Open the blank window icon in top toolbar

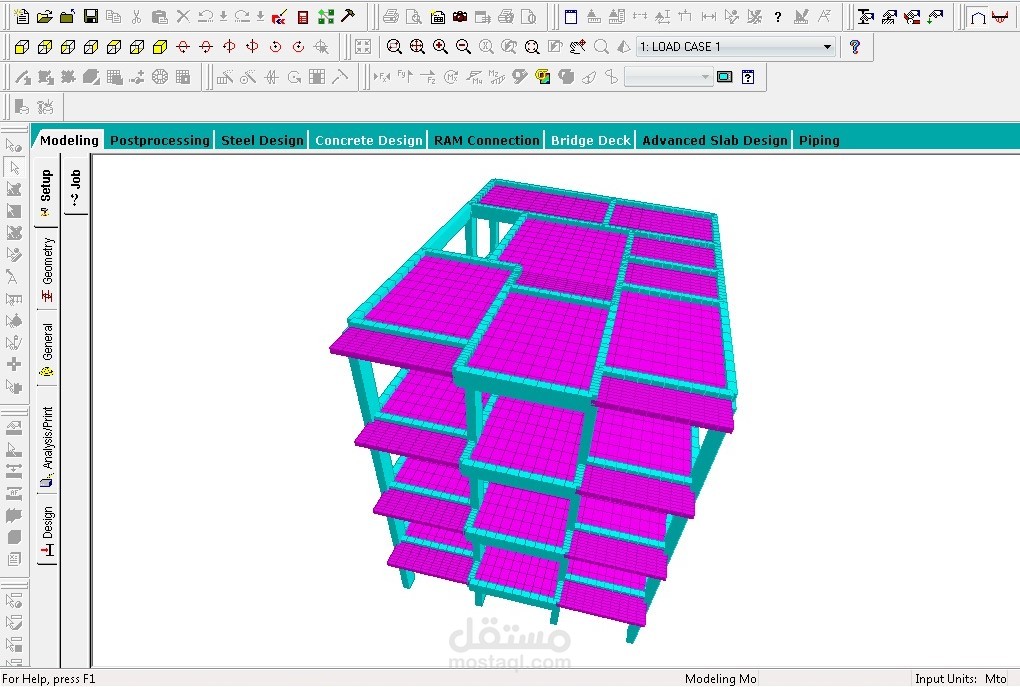click(570, 17)
